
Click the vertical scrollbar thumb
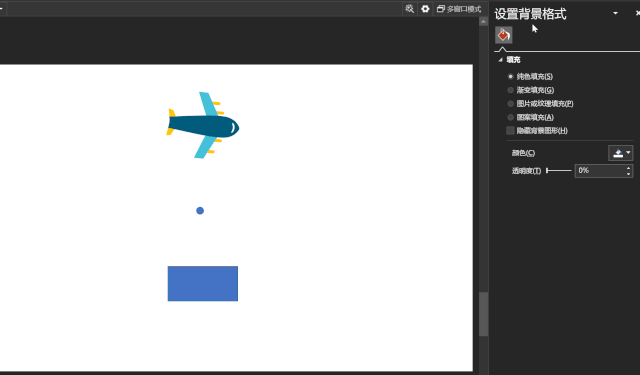484,314
